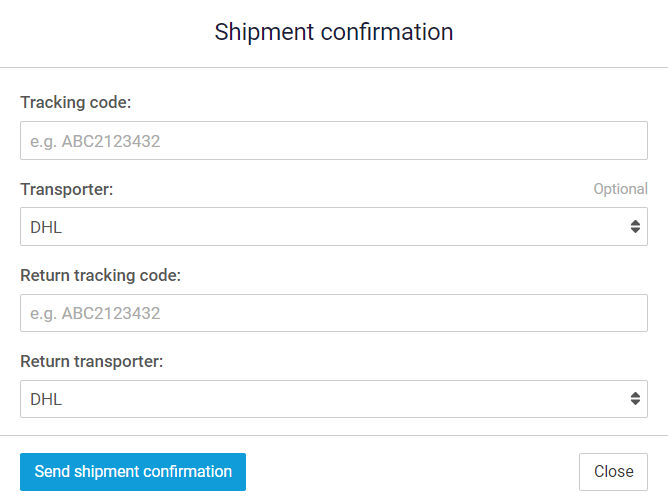The image size is (668, 504).
Task: Focus the Tracking code input field
Action: (333, 141)
